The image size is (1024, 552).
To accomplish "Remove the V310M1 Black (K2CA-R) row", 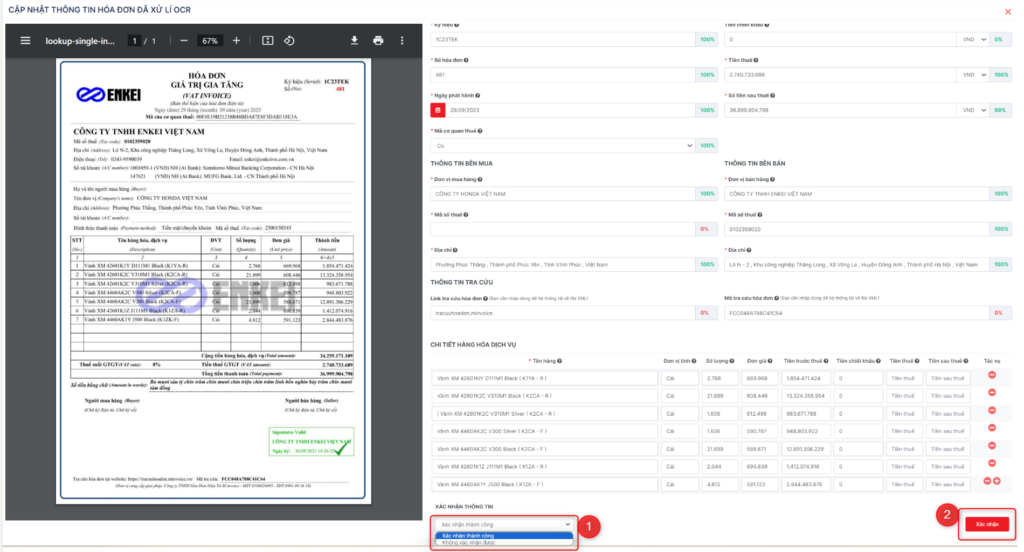I will 992,393.
